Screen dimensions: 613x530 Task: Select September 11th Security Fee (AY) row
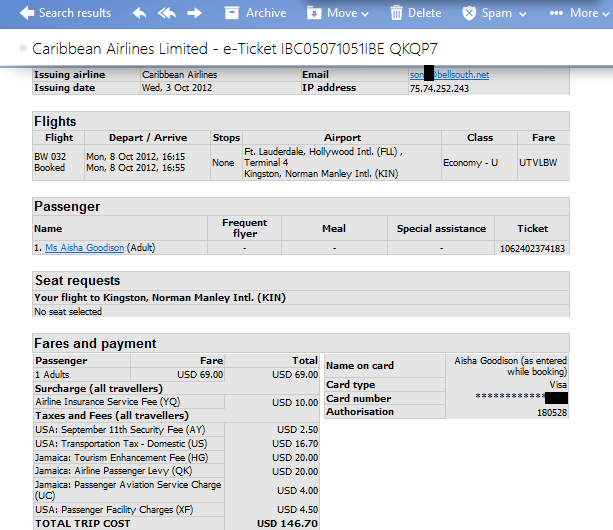coord(177,430)
